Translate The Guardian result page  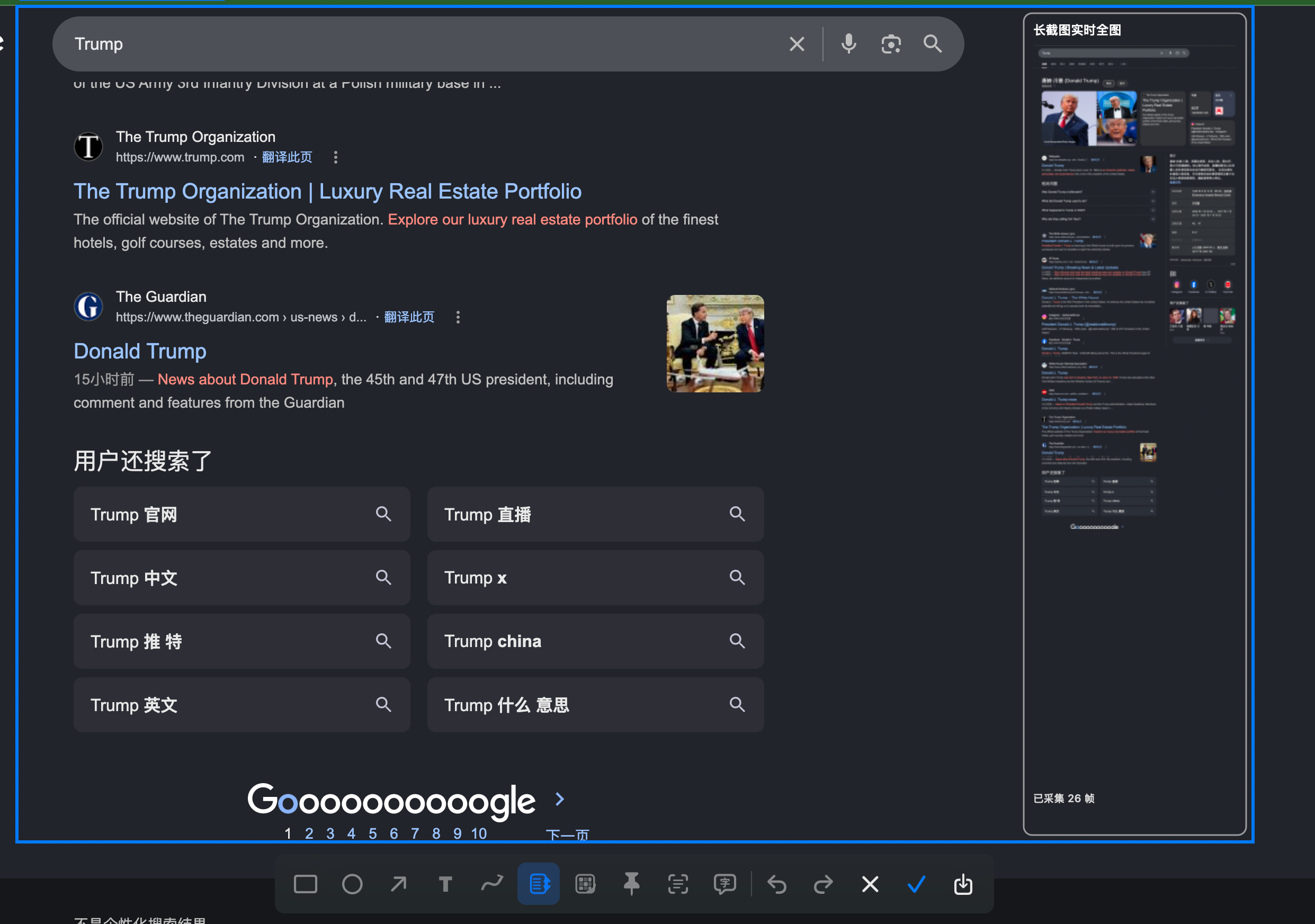click(x=409, y=317)
